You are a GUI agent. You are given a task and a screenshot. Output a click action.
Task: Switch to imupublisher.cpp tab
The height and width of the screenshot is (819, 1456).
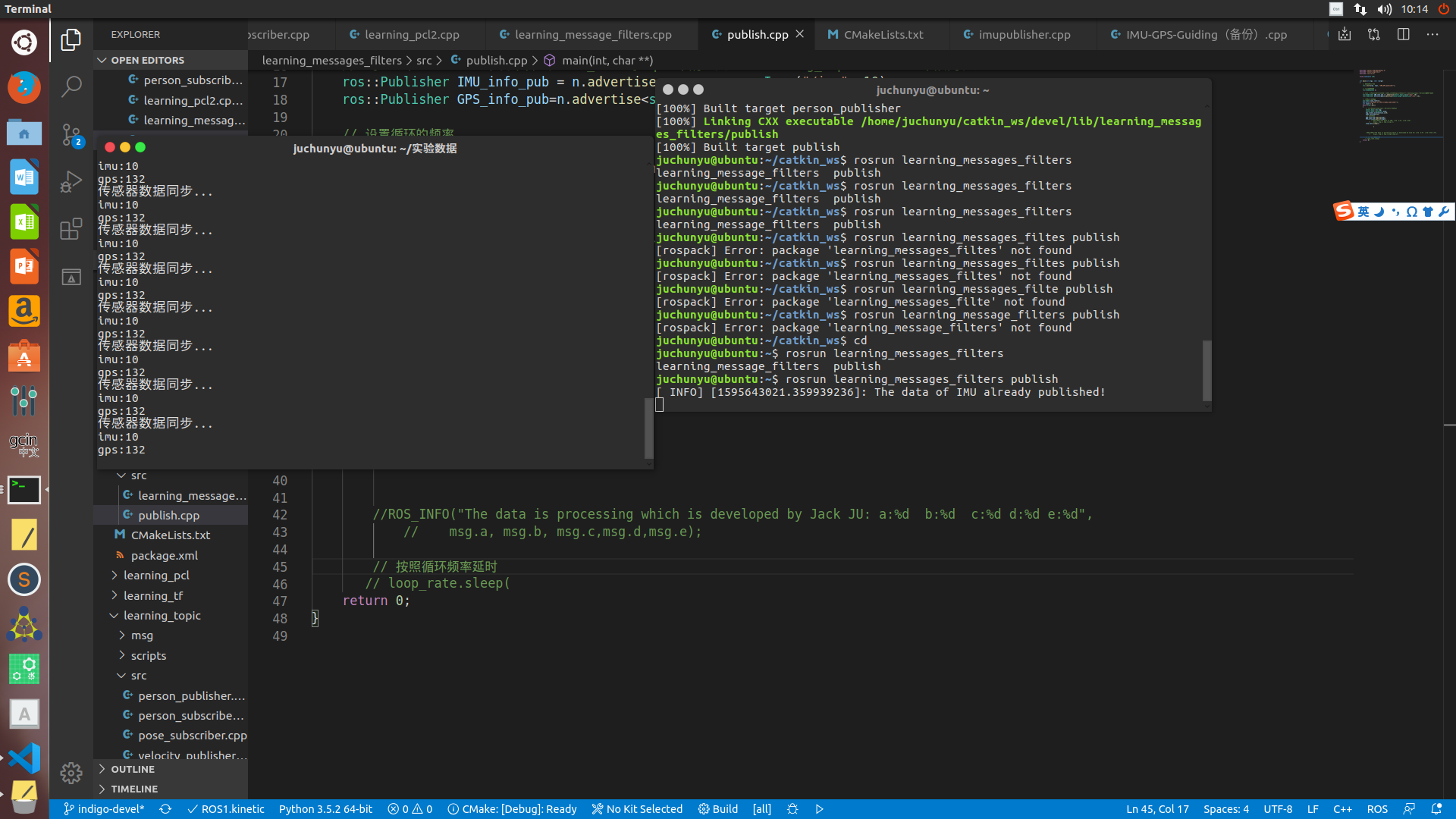tap(1024, 35)
